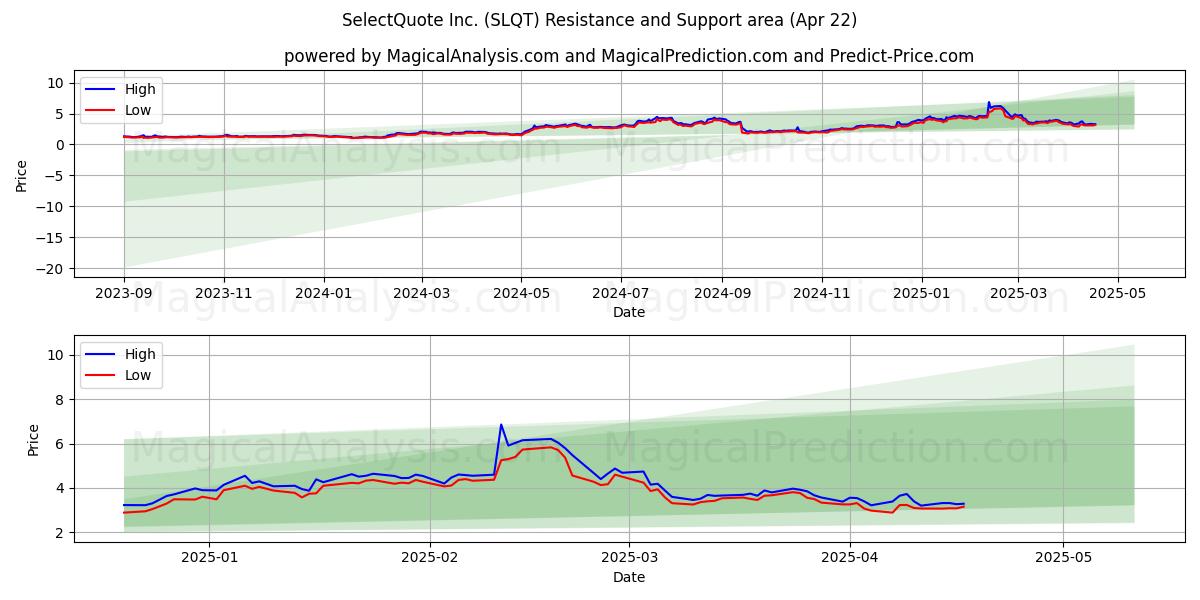The width and height of the screenshot is (1200, 600).
Task: Click the bottom chart x-axis label '2025-02'
Action: point(429,559)
